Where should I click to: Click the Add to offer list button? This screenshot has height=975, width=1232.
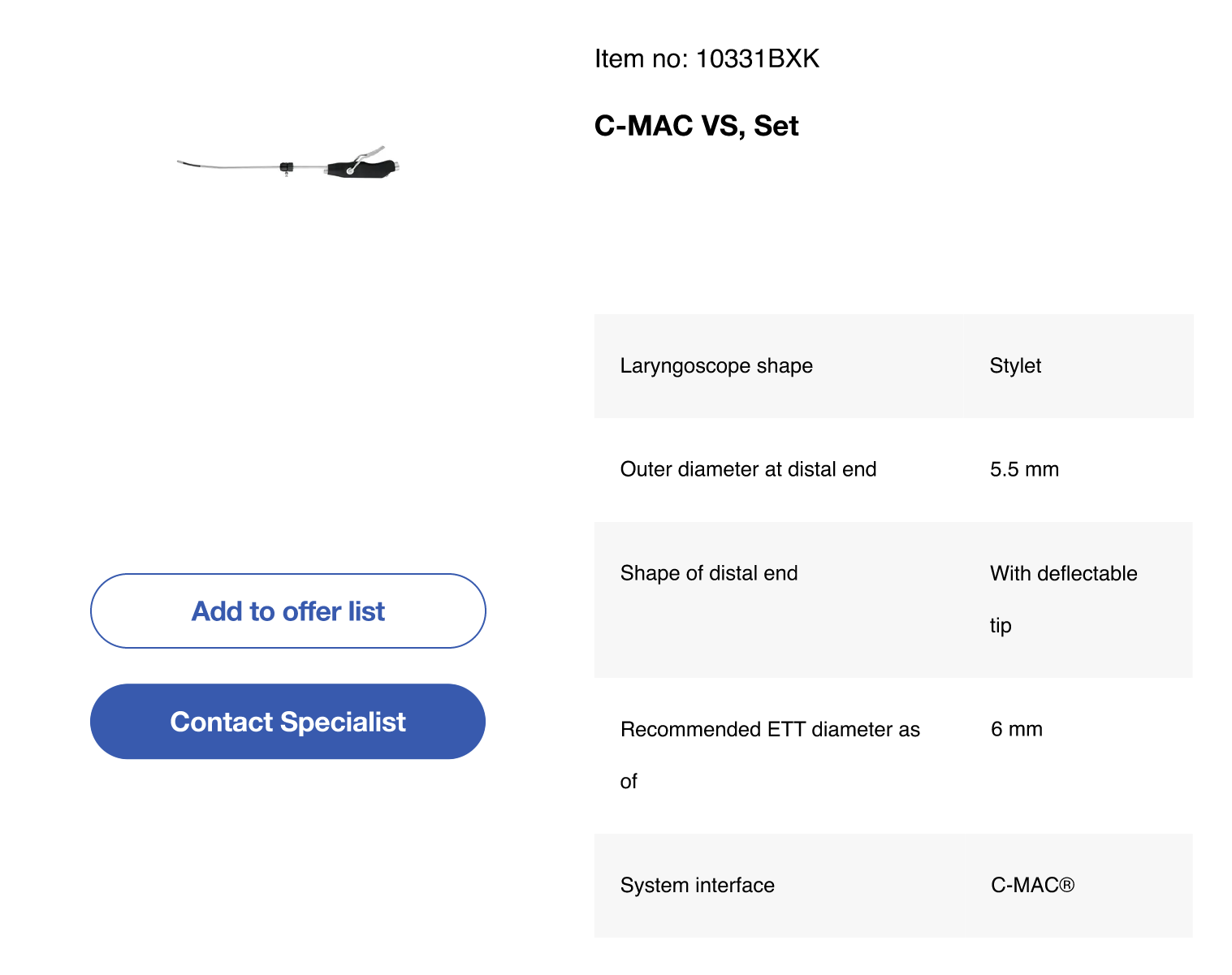click(x=287, y=610)
